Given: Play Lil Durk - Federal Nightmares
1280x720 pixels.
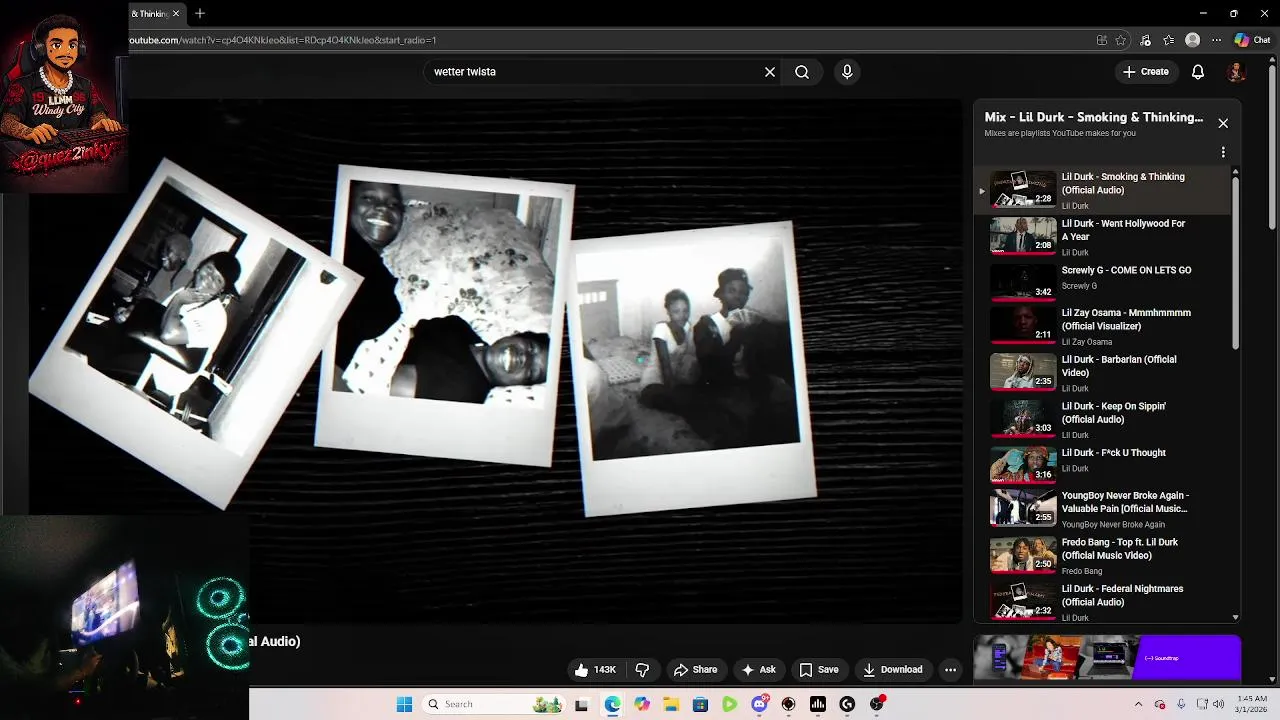Looking at the screenshot, I should 1105,601.
